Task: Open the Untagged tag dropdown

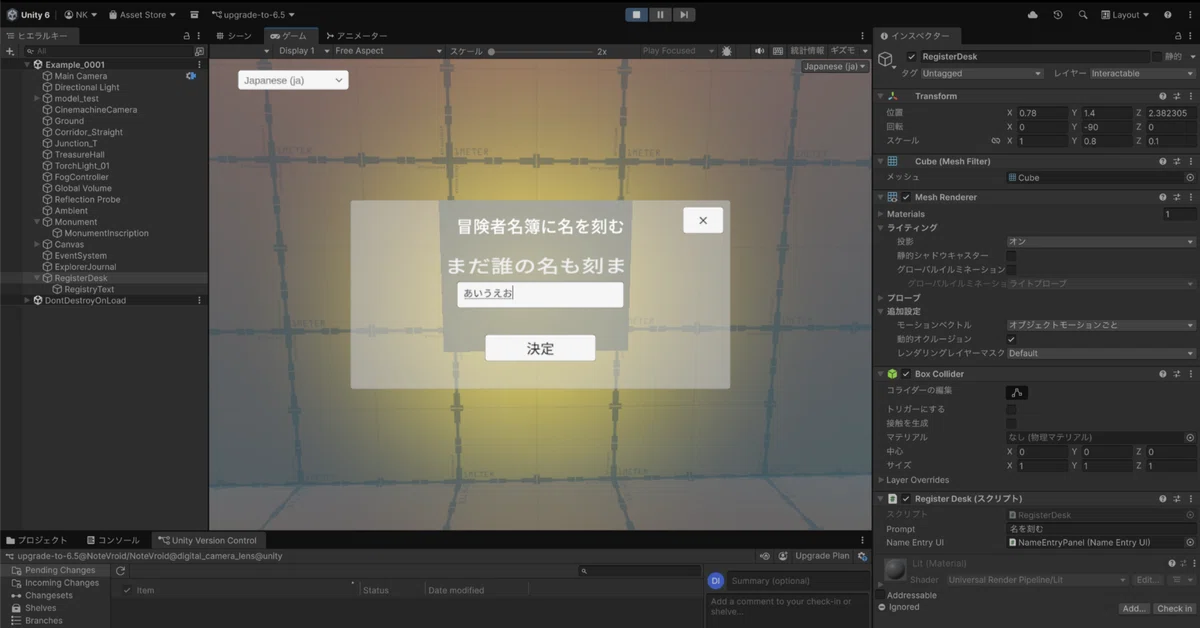Action: [982, 73]
